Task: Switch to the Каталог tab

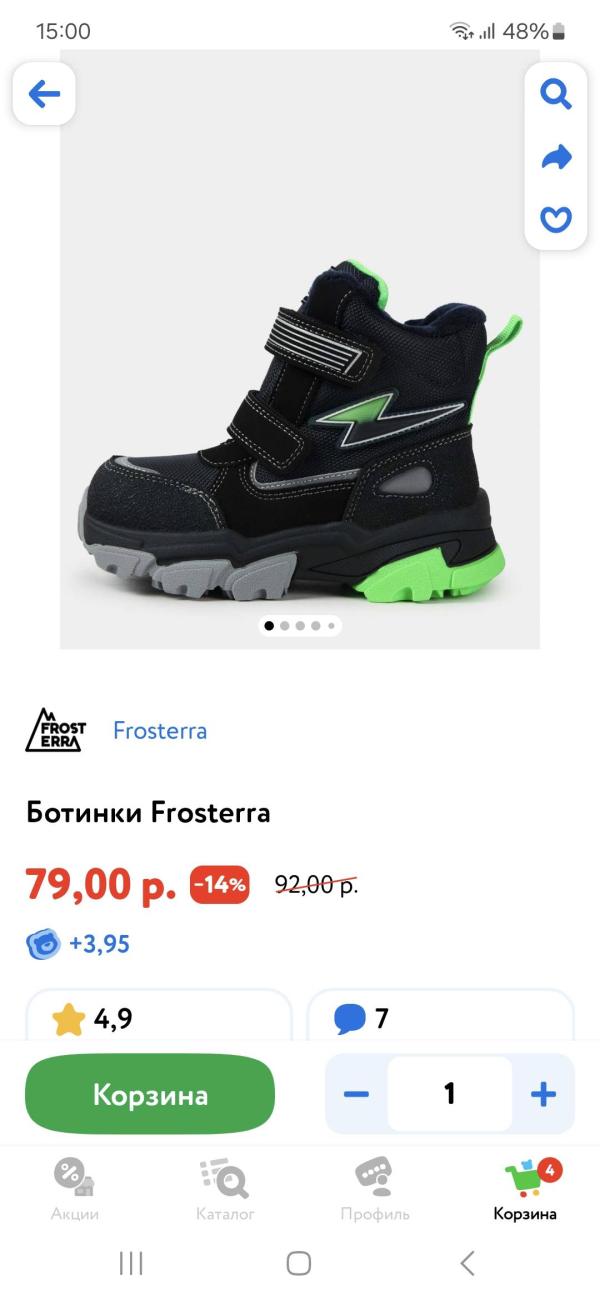Action: pyautogui.click(x=225, y=1190)
